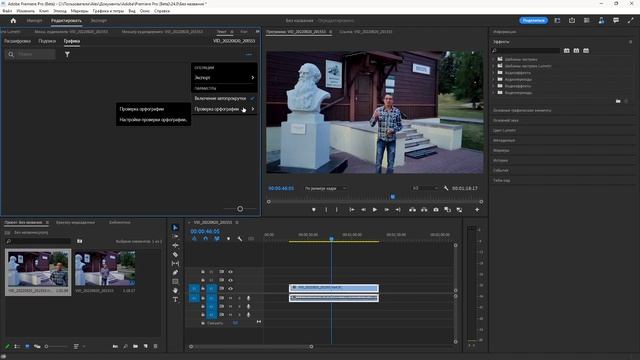Open the feedback speech bubble icon
Image resolution: width=640 pixels, height=360 pixels.
616,20
